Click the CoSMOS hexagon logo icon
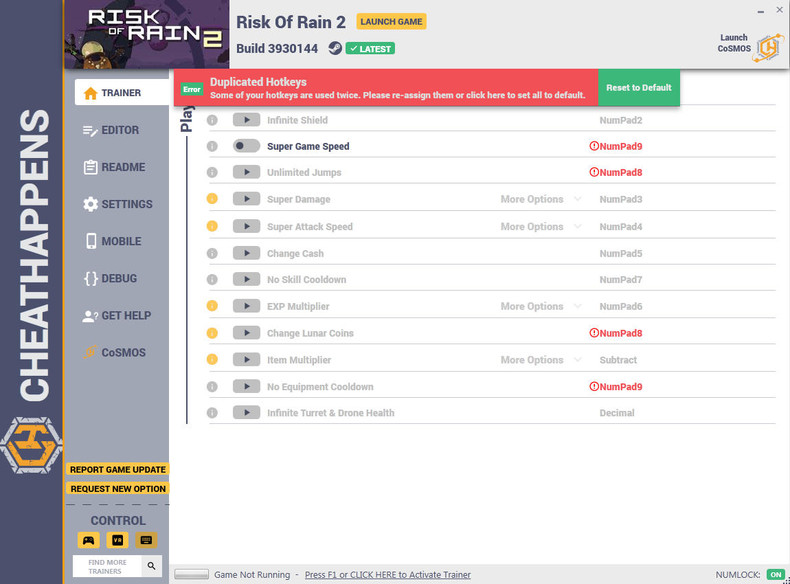The image size is (790, 584). pyautogui.click(x=768, y=48)
